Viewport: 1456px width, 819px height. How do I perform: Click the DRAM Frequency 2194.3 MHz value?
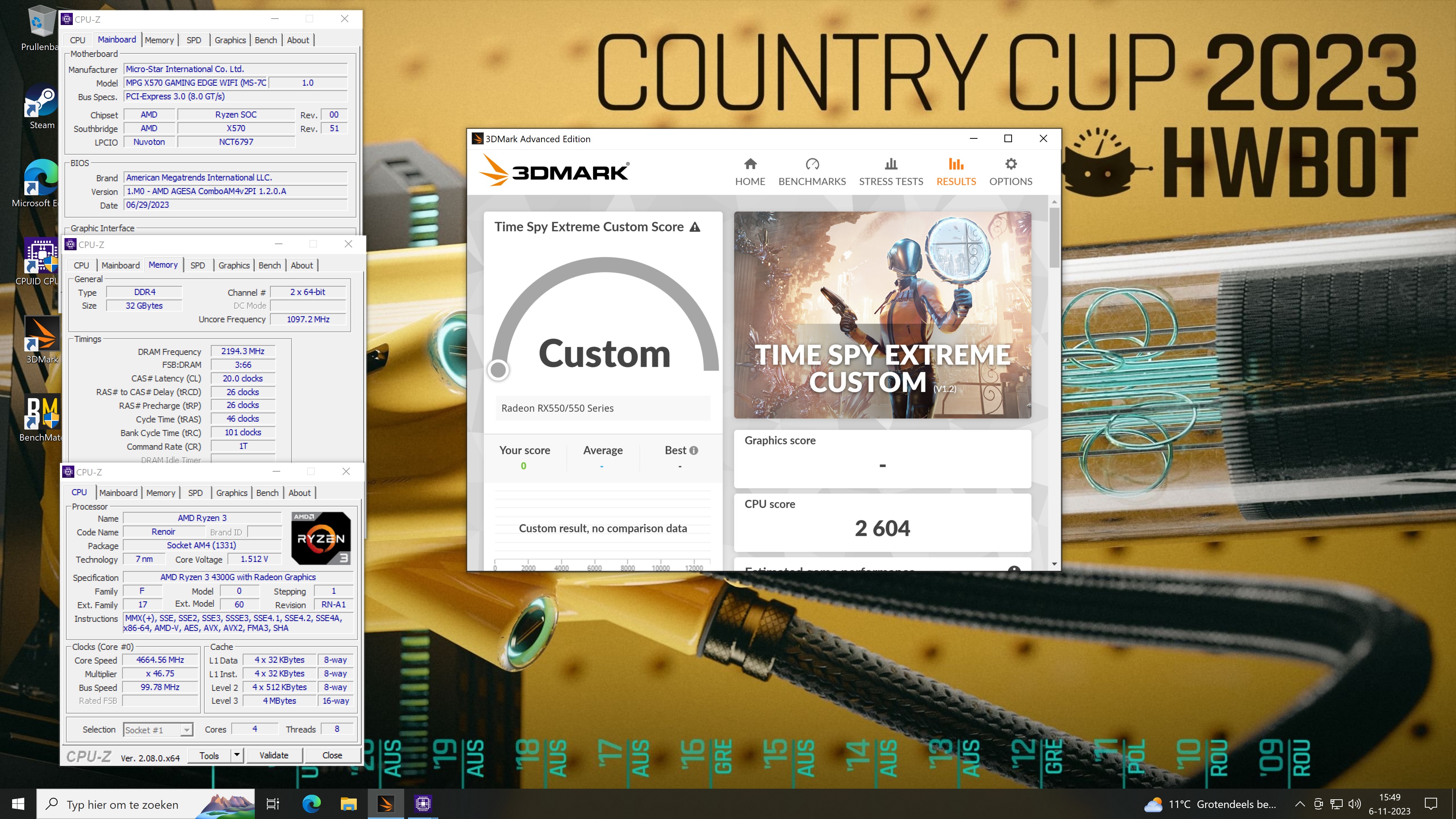point(243,351)
